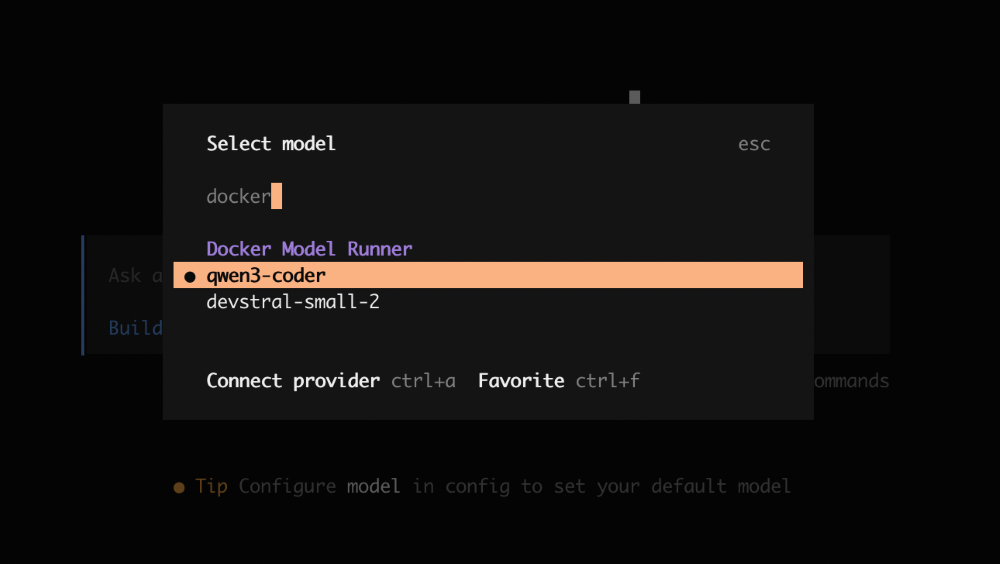Click the dimmed Ask prompt input behind dialog
Screen dimensions: 1000x564
(135, 276)
